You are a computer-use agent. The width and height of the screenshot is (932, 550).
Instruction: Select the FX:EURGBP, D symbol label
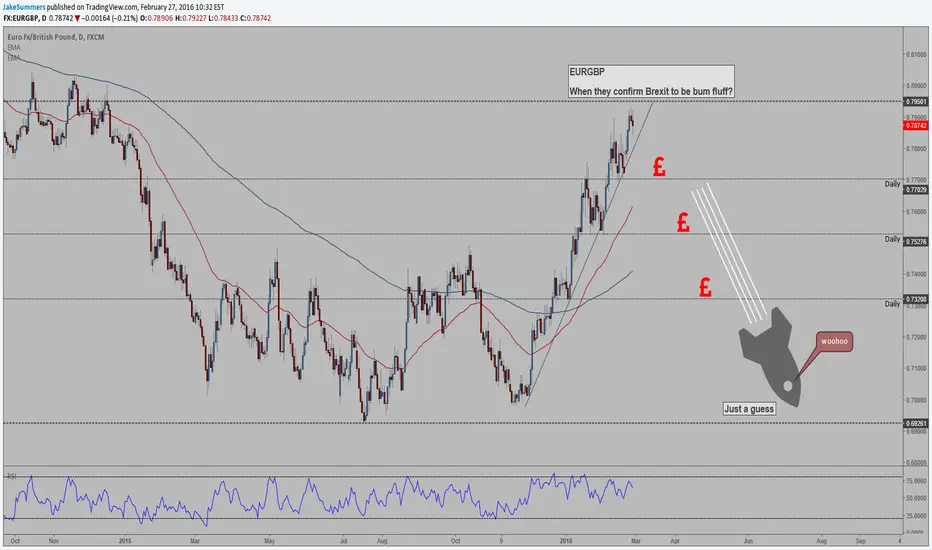25,18
